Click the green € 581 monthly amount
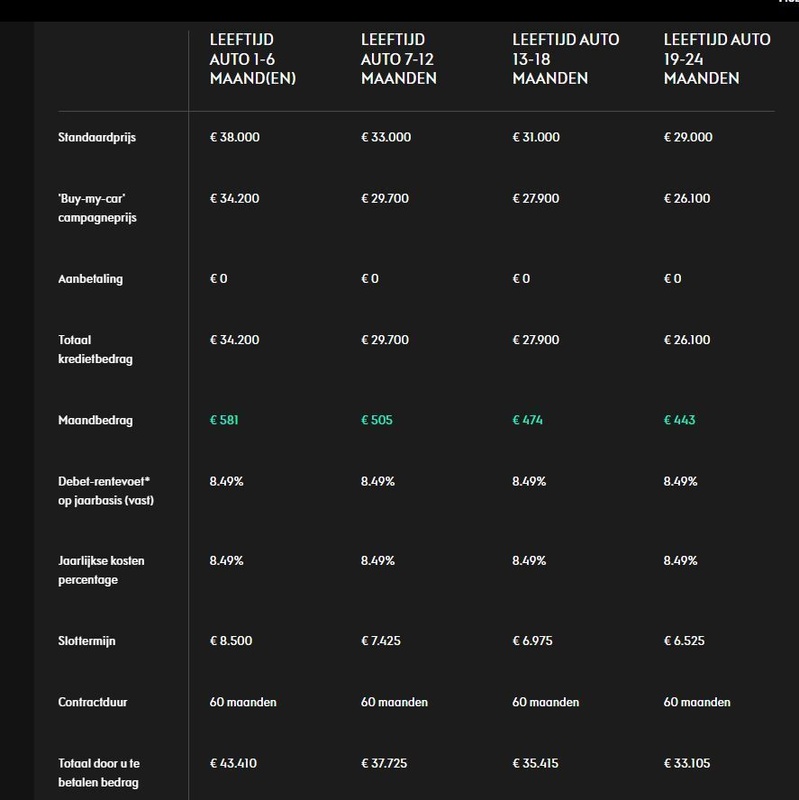 click(225, 420)
